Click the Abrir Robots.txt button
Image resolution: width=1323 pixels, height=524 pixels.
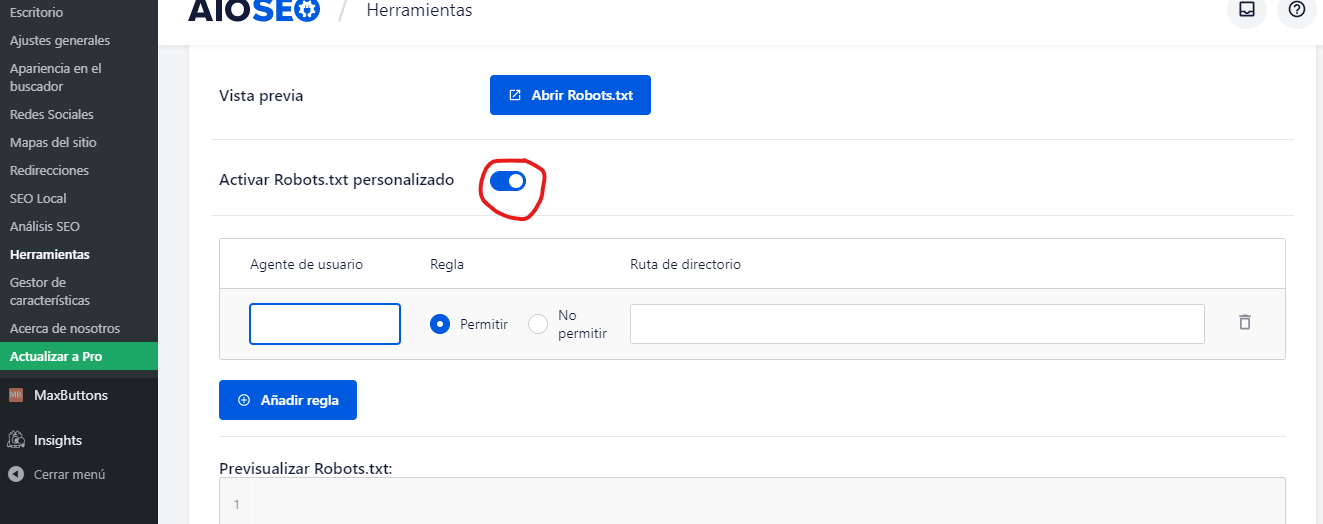[570, 95]
